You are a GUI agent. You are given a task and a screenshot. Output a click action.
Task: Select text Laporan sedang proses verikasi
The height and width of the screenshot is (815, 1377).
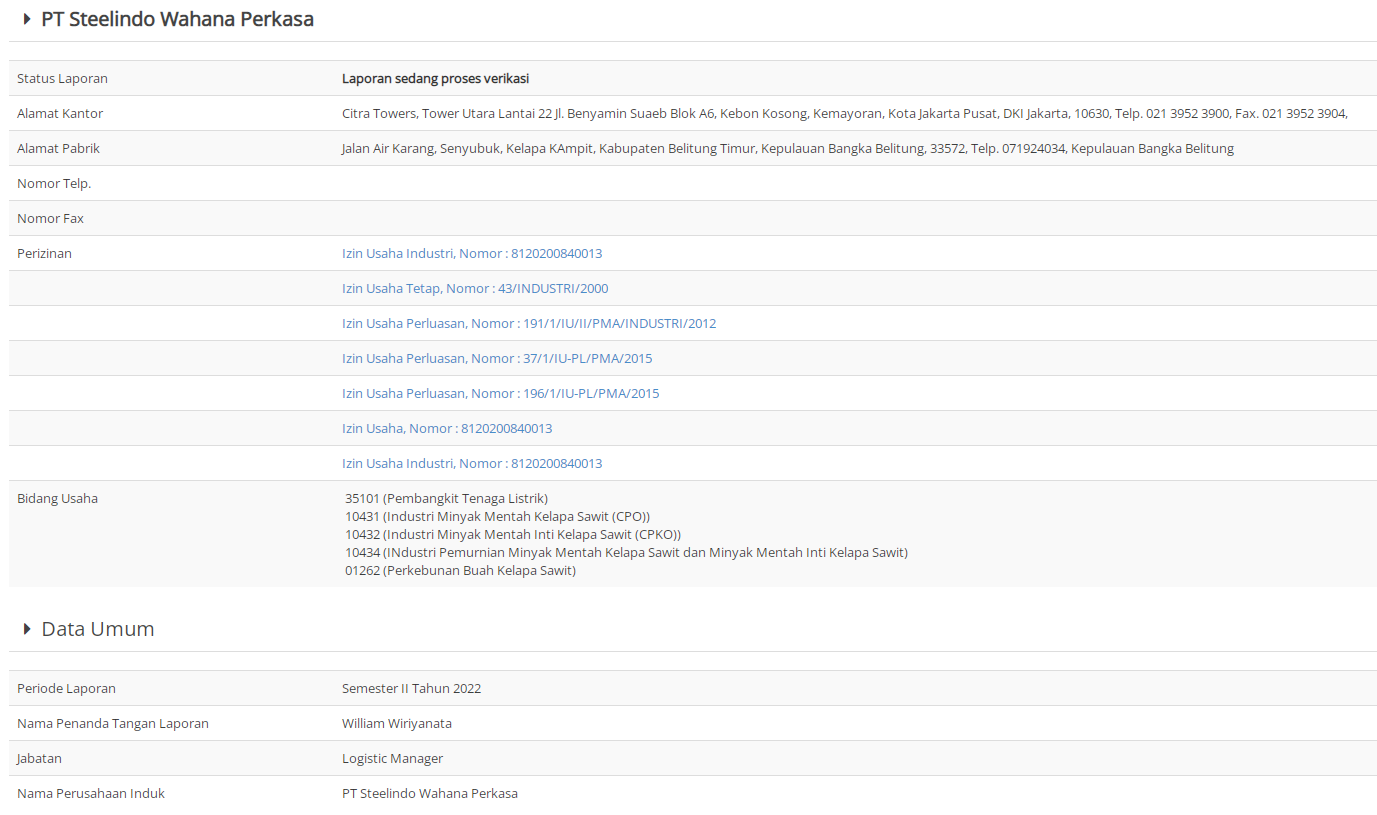point(436,78)
